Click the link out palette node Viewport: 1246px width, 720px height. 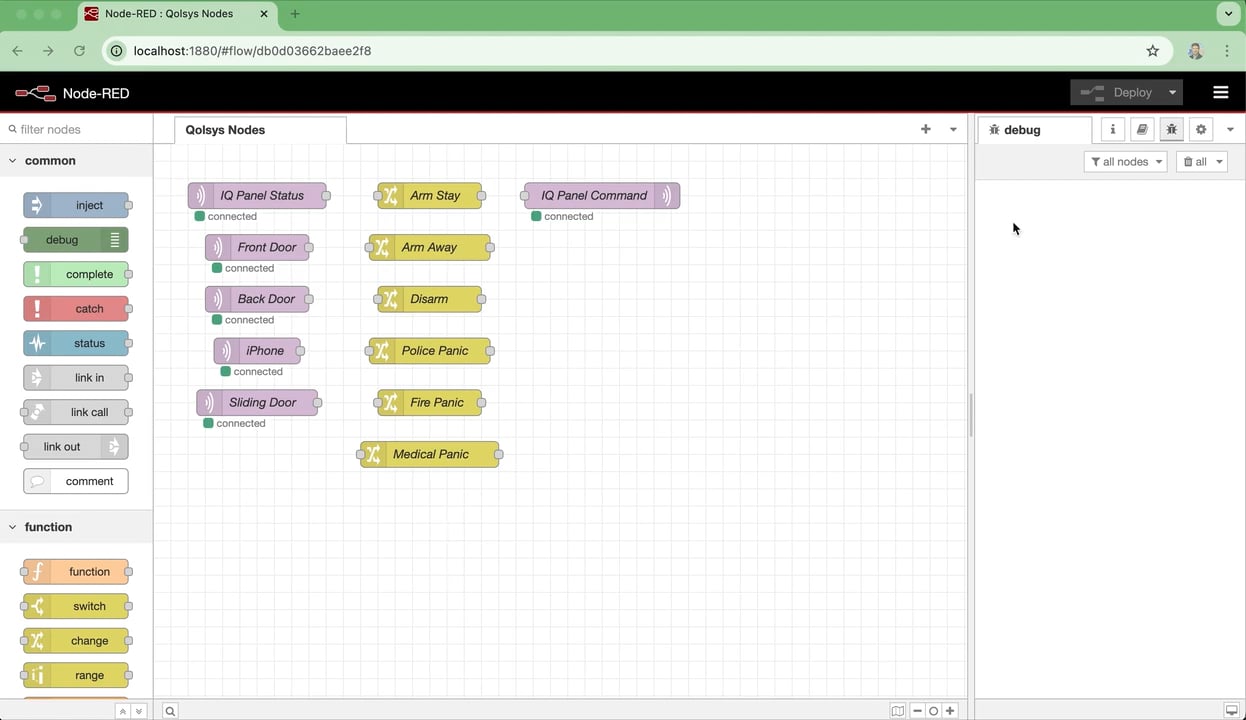point(76,447)
